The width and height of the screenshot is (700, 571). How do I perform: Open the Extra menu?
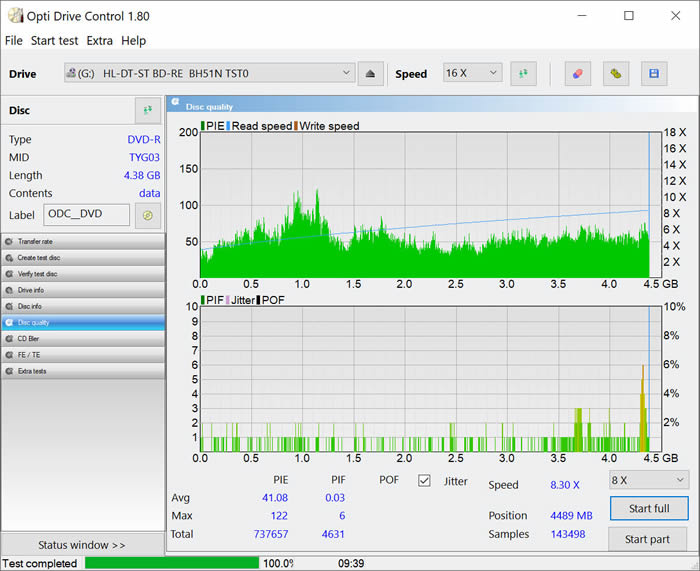coord(99,41)
